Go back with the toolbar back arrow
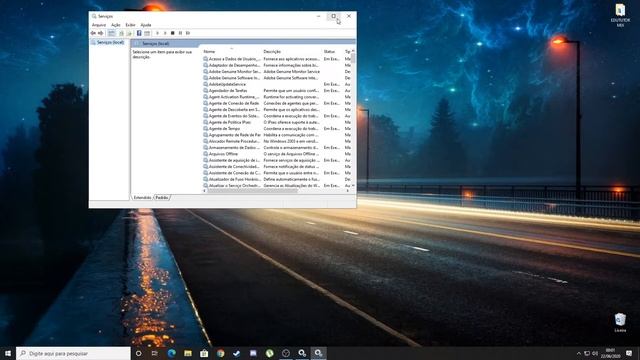Screen dimensions: 640x360 93,33
